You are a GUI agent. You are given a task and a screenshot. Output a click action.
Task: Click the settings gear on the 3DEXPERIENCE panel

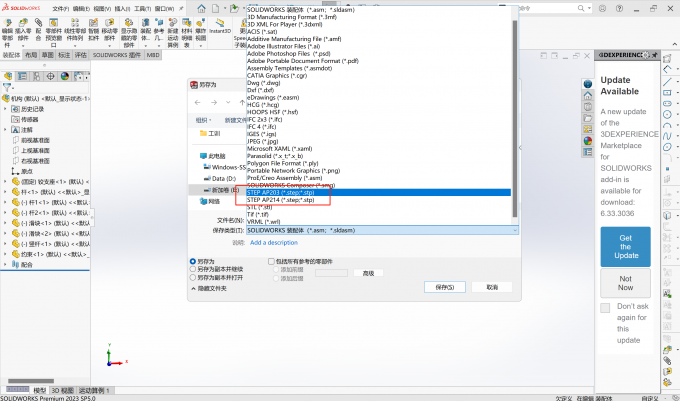[647, 55]
